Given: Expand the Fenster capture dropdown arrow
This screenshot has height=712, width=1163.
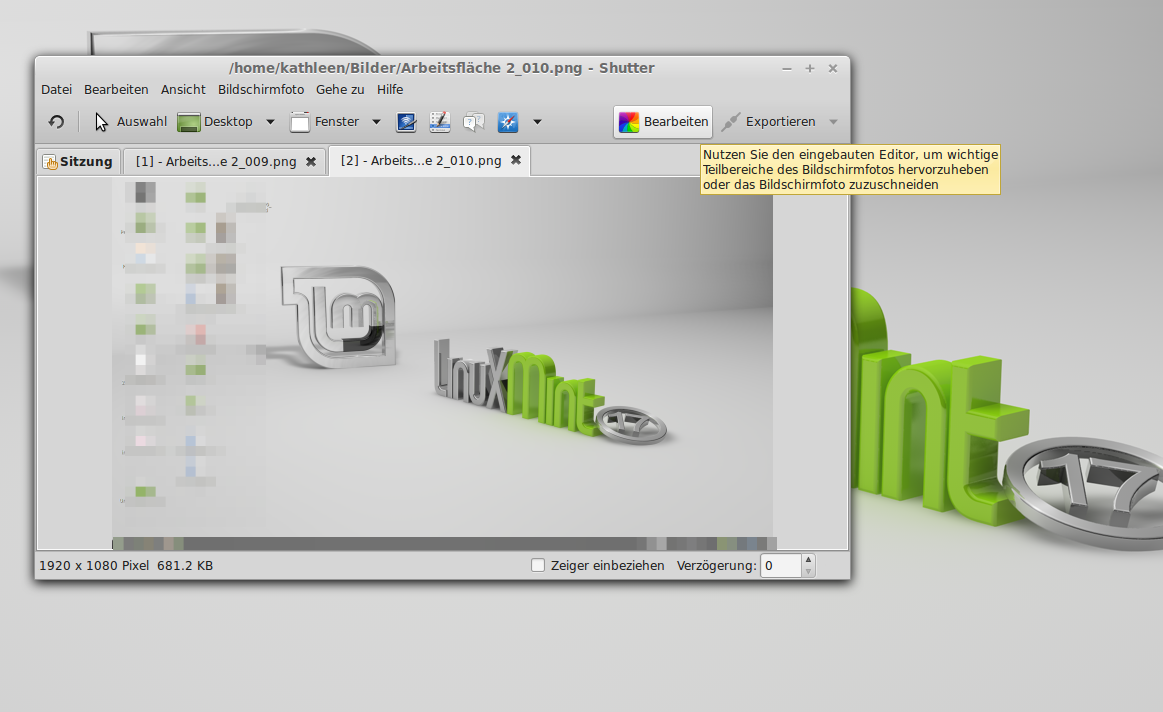Looking at the screenshot, I should [376, 122].
